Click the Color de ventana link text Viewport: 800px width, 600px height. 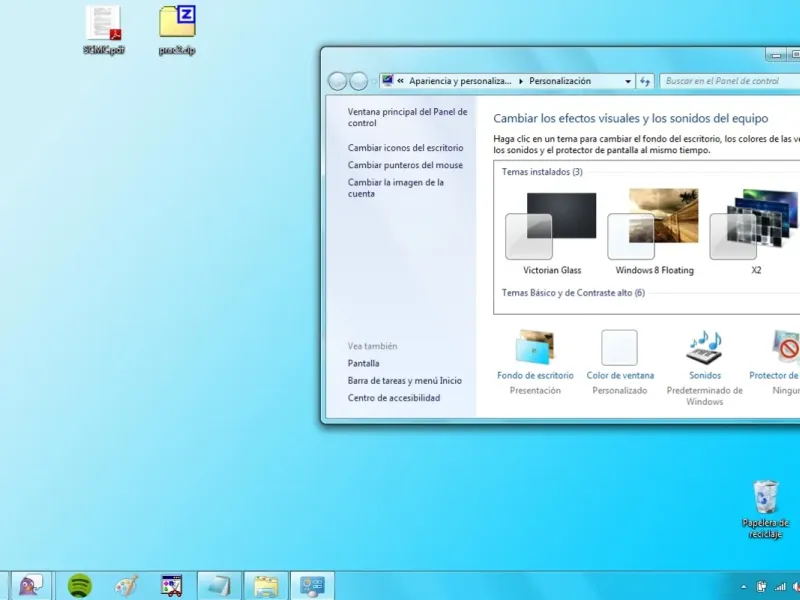point(620,376)
